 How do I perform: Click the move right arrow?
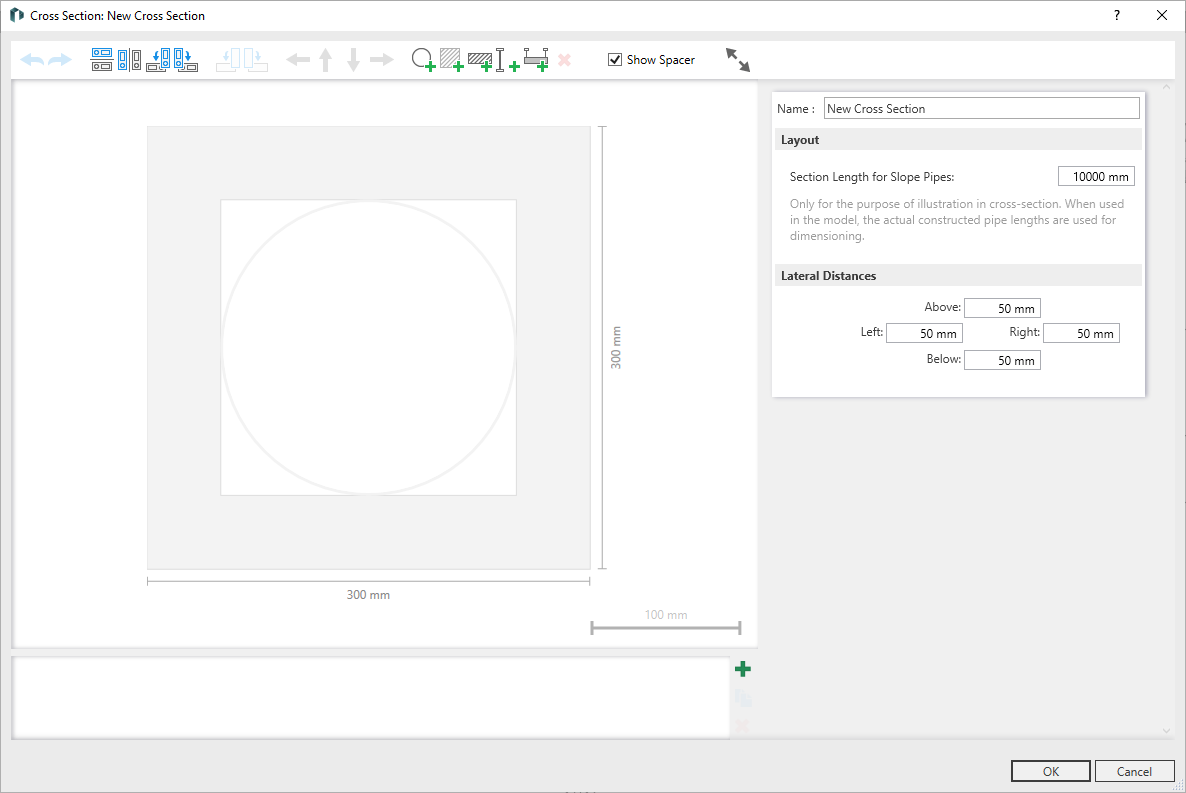tap(381, 60)
